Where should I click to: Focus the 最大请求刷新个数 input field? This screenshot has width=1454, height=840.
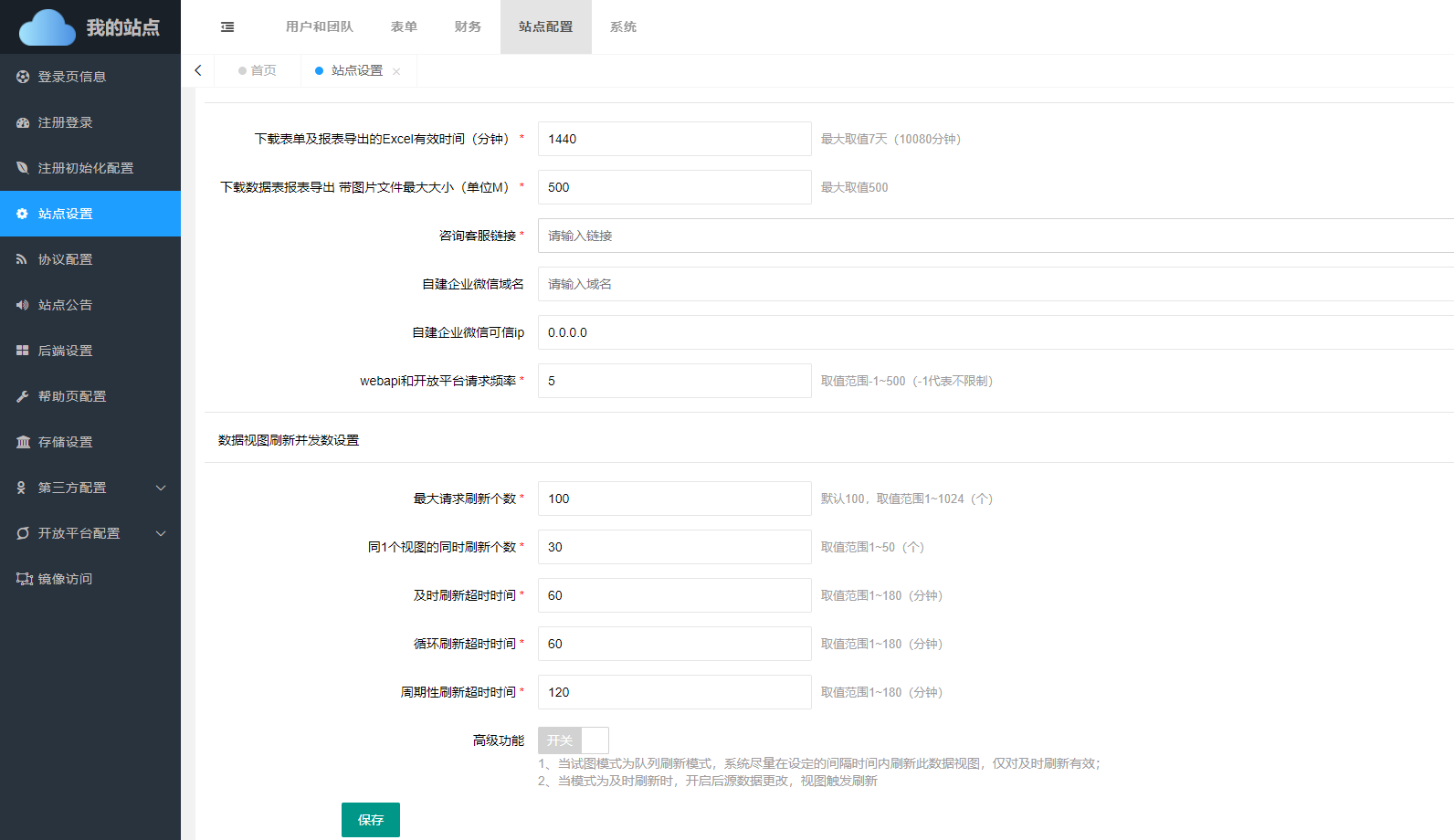coord(674,499)
